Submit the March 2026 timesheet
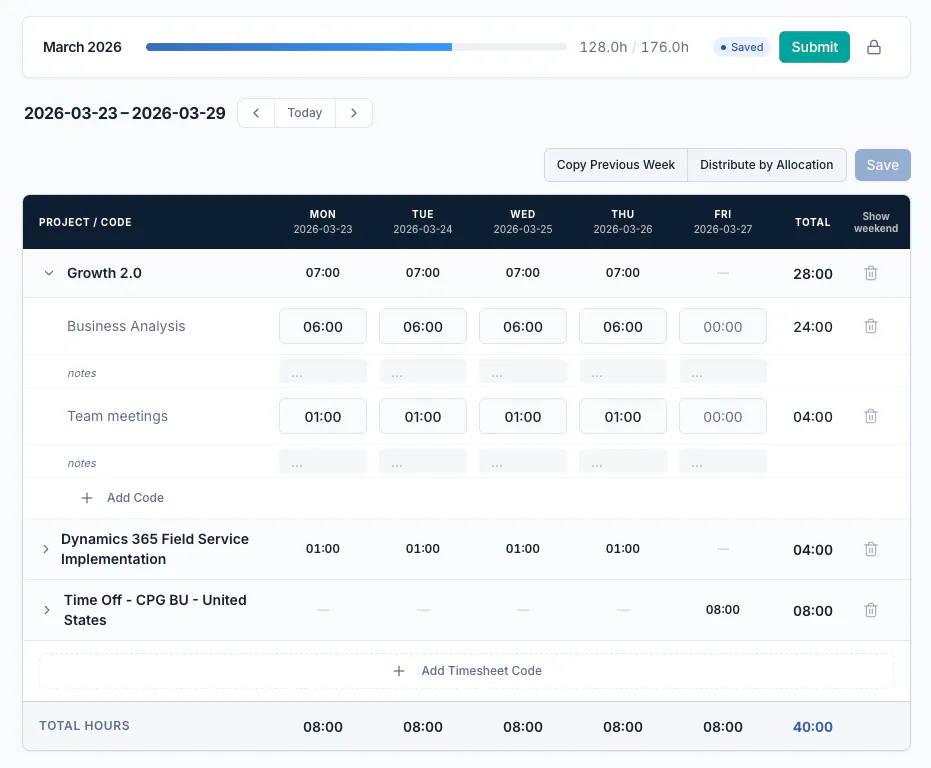Image resolution: width=931 pixels, height=768 pixels. coord(814,47)
